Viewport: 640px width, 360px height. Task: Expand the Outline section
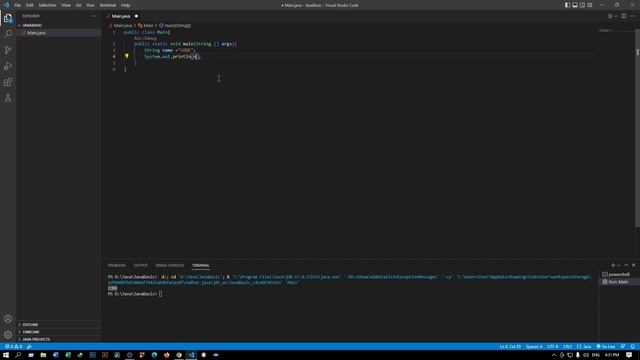[x=59, y=324]
